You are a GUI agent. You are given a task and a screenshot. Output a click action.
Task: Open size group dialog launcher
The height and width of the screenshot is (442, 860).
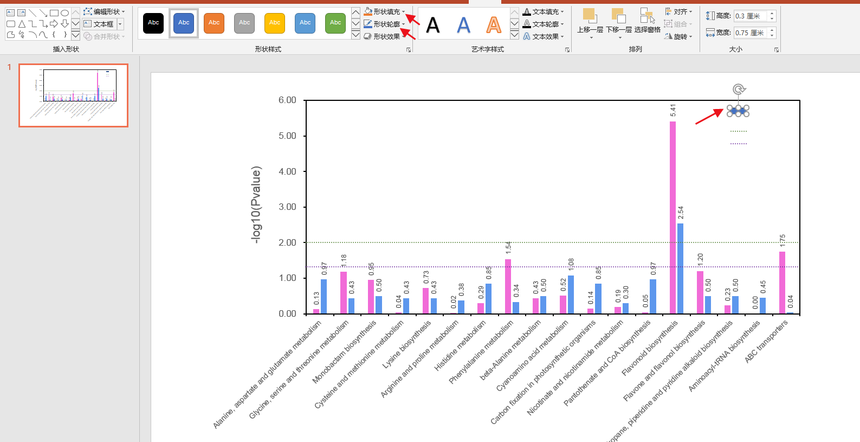[777, 50]
